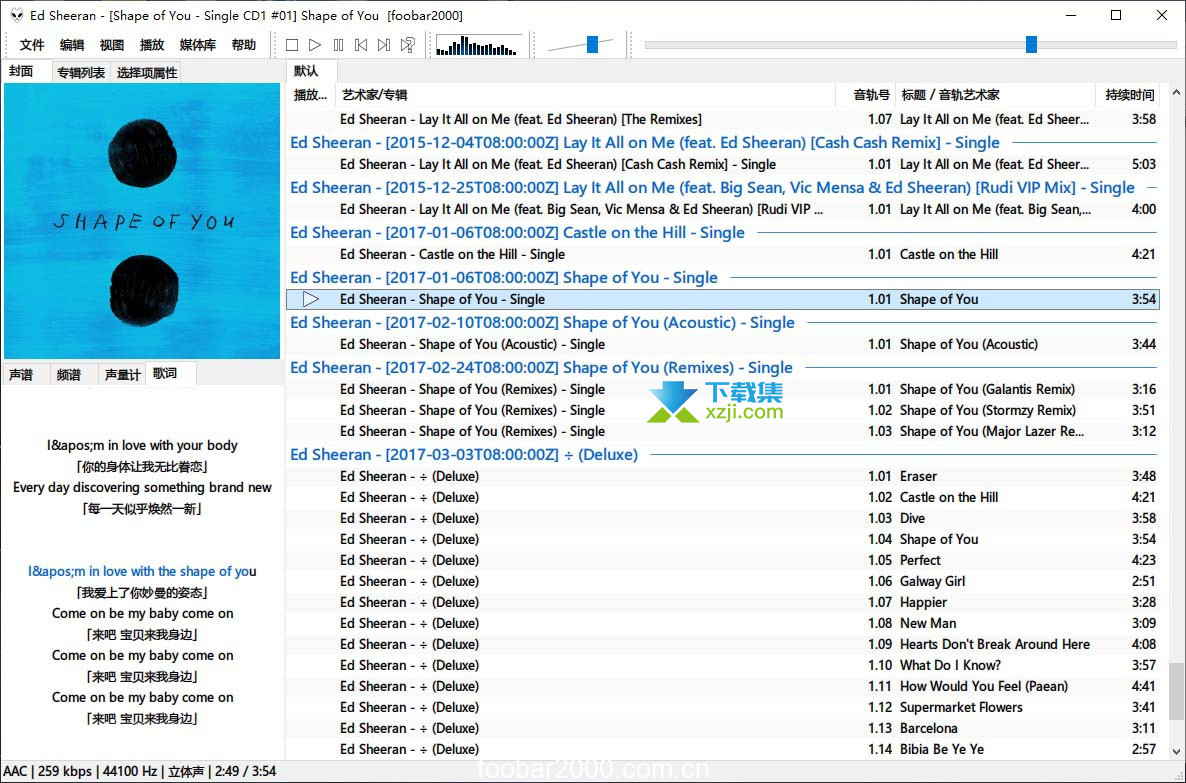Click the playlist scrollbar up arrow
1186x783 pixels.
click(1176, 93)
